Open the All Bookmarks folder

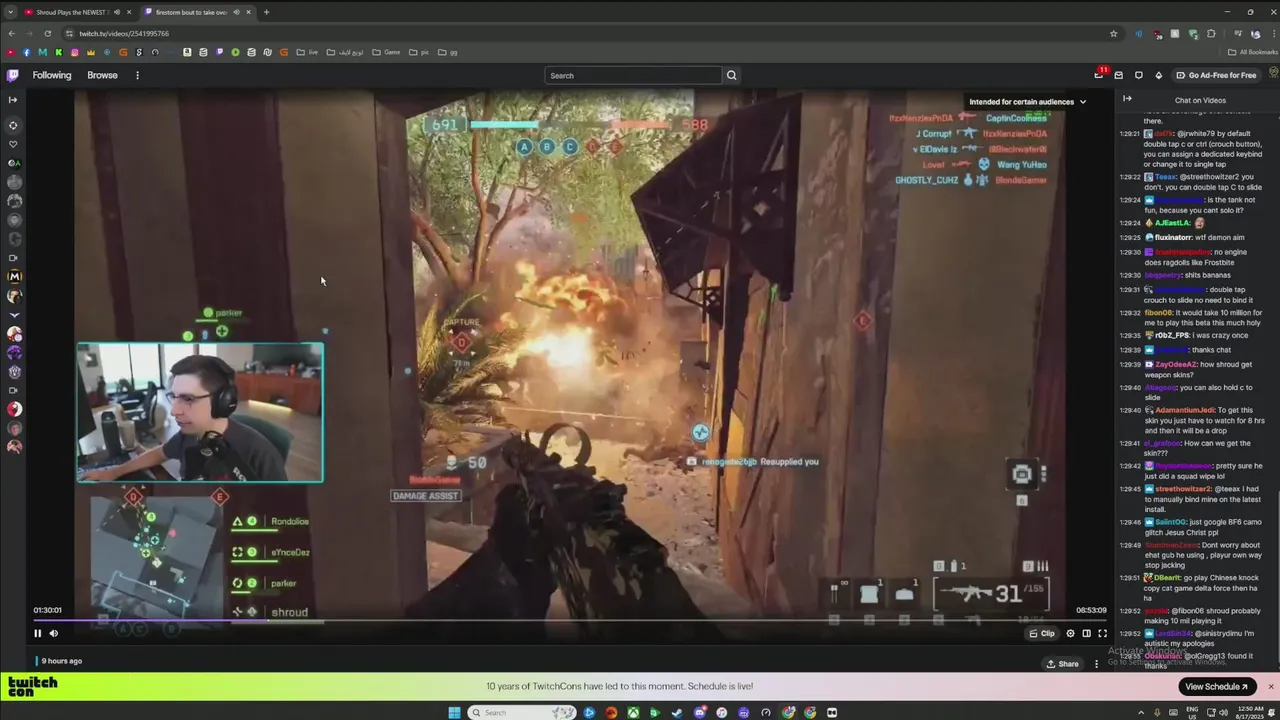(x=1253, y=52)
